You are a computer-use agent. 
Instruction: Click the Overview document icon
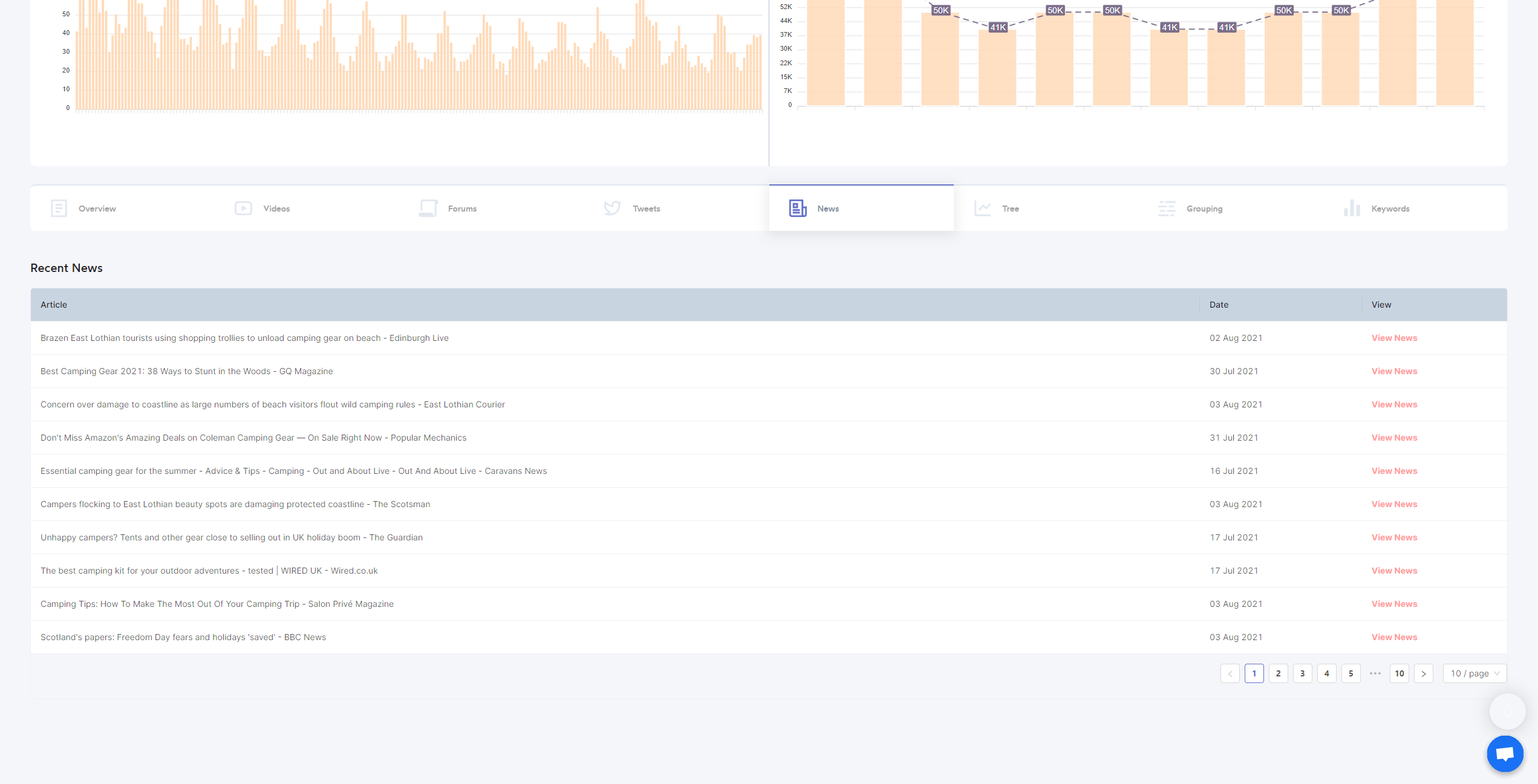[59, 209]
